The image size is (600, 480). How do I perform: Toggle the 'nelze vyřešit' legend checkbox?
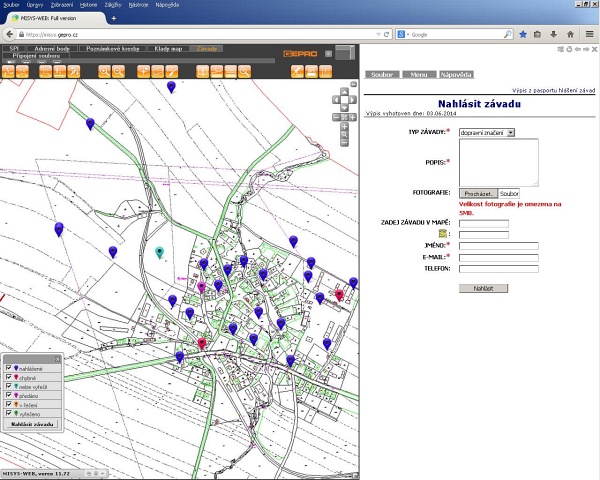[x=9, y=386]
